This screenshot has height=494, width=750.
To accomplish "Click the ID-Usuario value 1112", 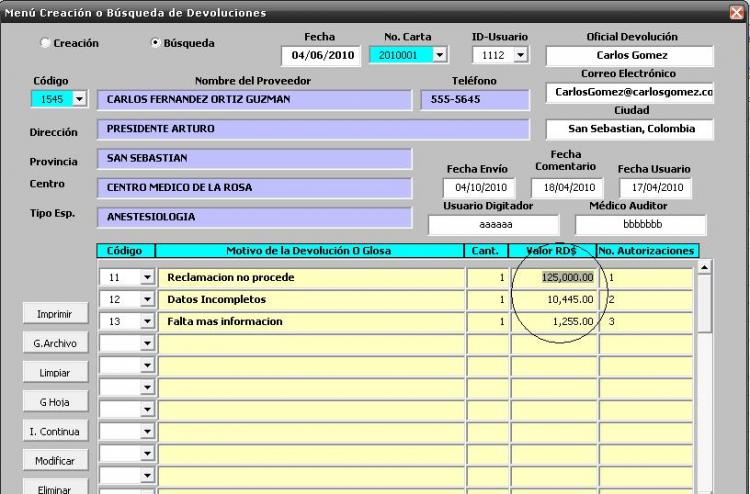I will [x=493, y=55].
